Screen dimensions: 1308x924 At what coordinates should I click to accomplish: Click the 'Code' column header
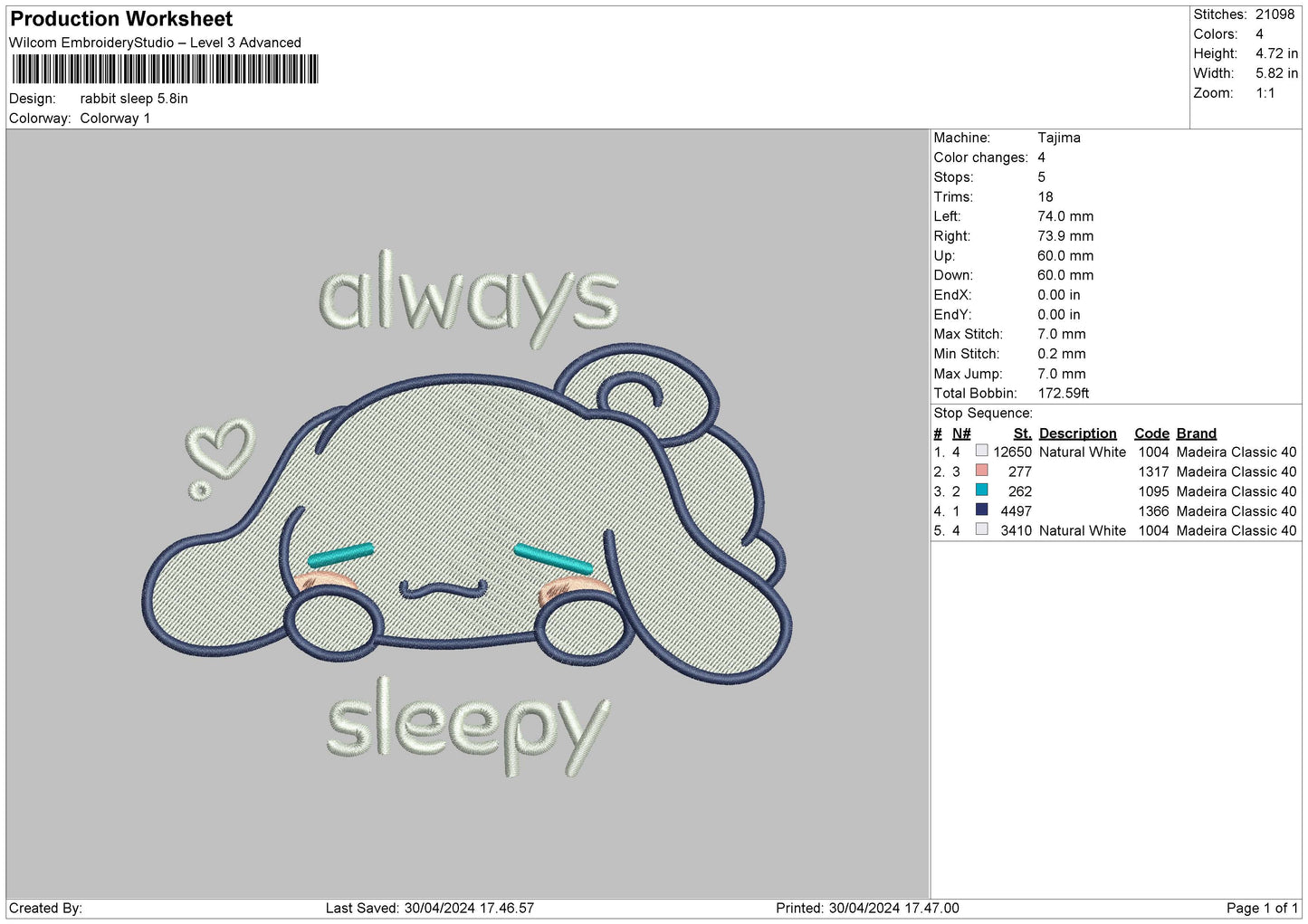pos(1152,433)
